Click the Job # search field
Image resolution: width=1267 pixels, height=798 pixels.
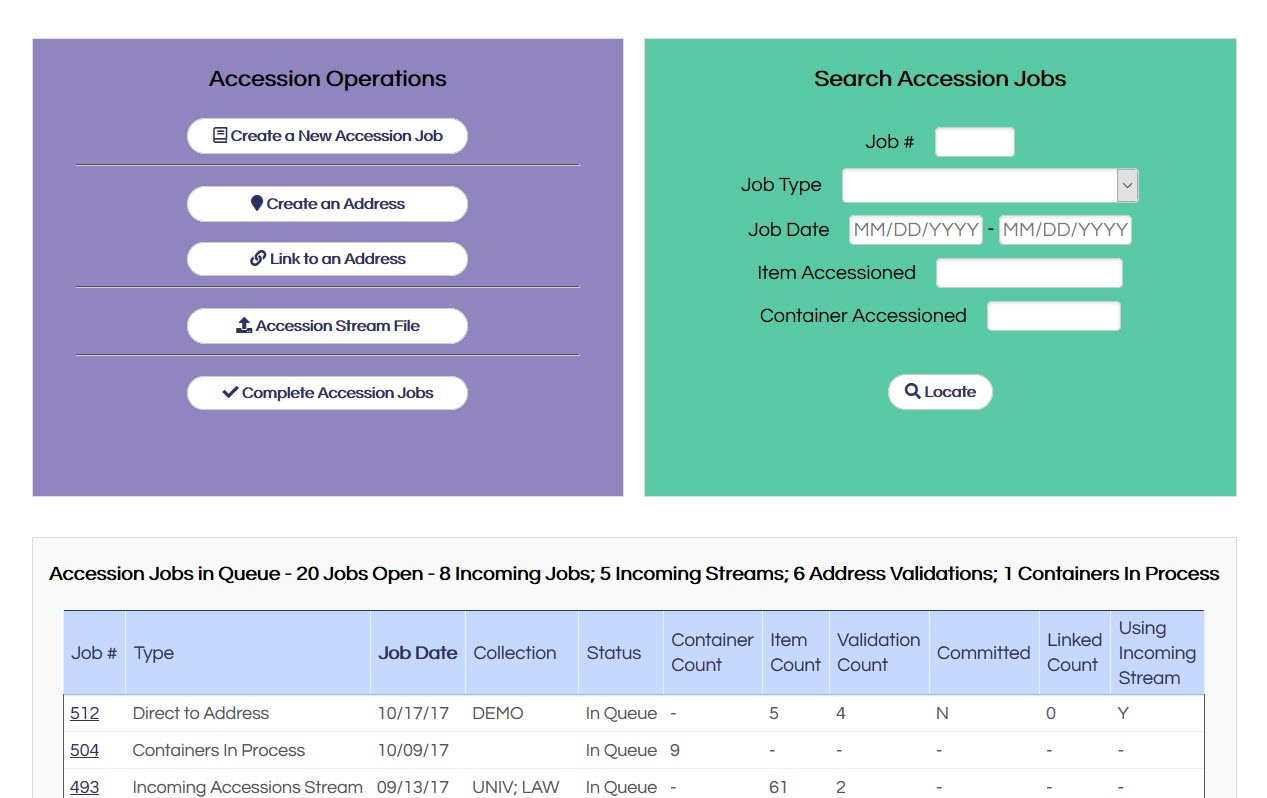pos(974,142)
